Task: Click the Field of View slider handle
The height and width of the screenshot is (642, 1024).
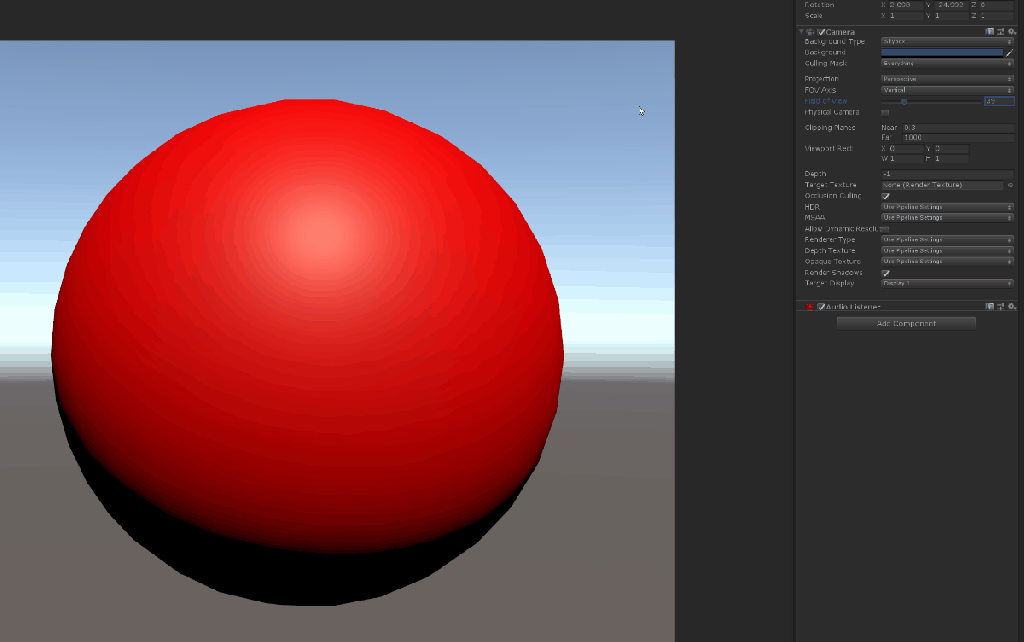Action: coord(904,101)
